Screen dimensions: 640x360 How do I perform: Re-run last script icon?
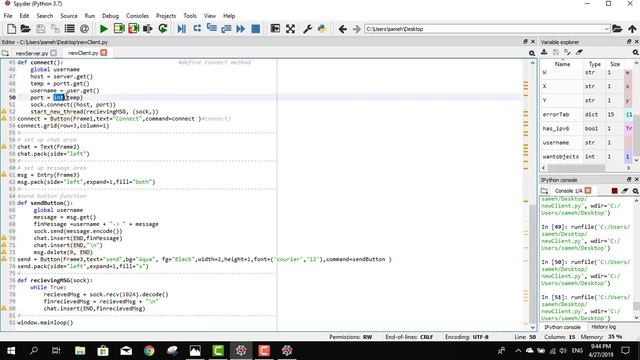pos(163,29)
